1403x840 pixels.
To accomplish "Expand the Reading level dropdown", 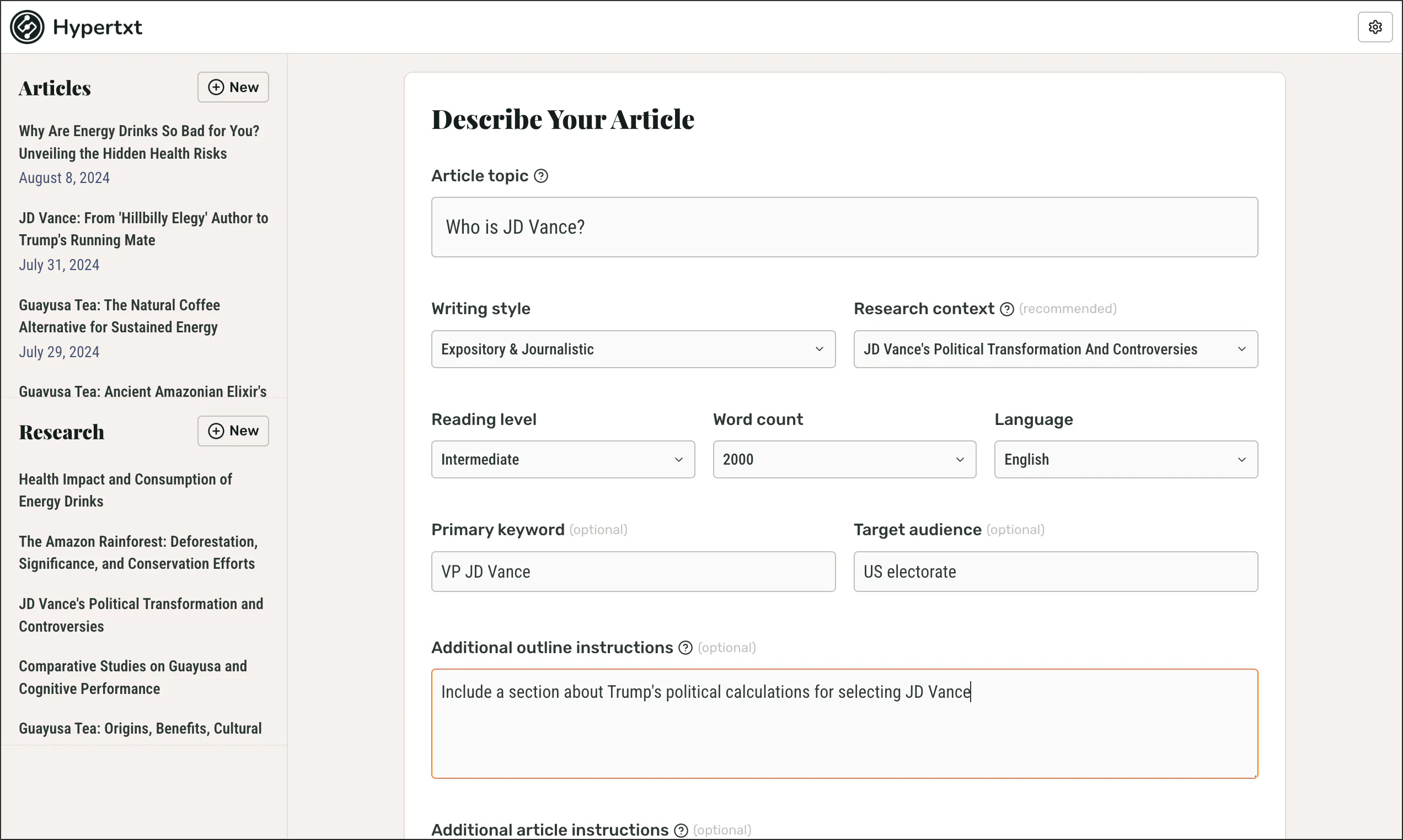I will tap(563, 460).
